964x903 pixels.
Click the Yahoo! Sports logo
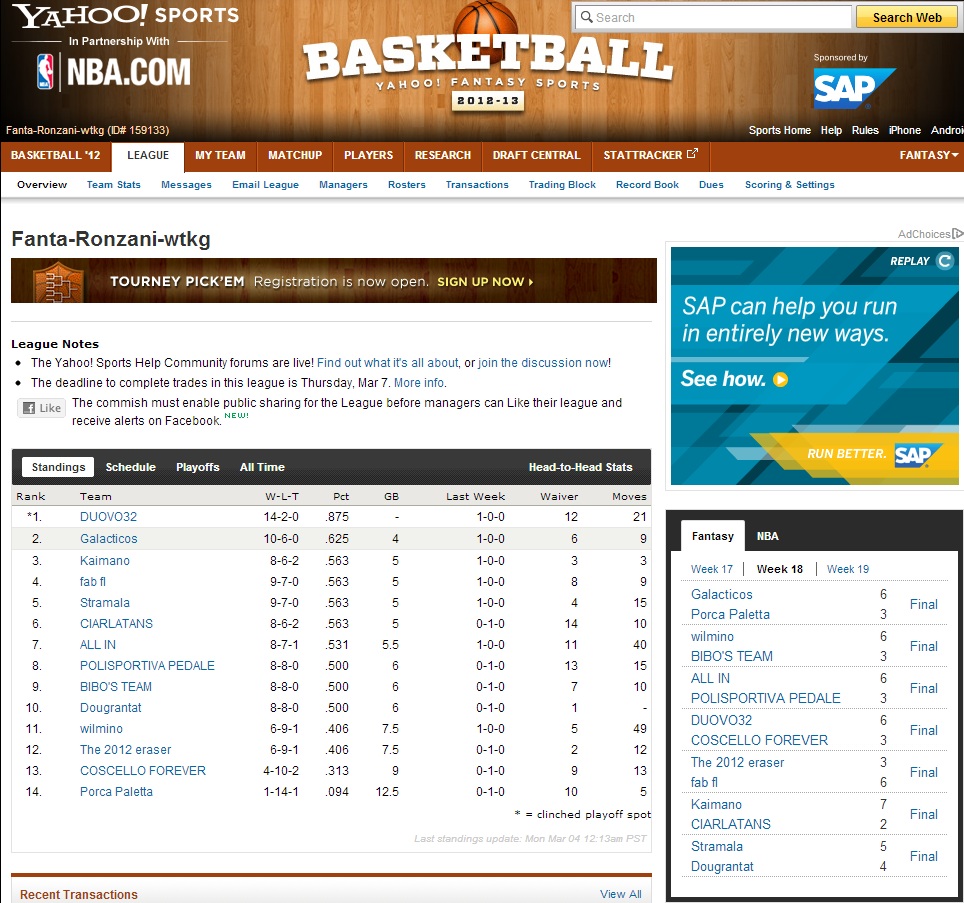click(125, 16)
